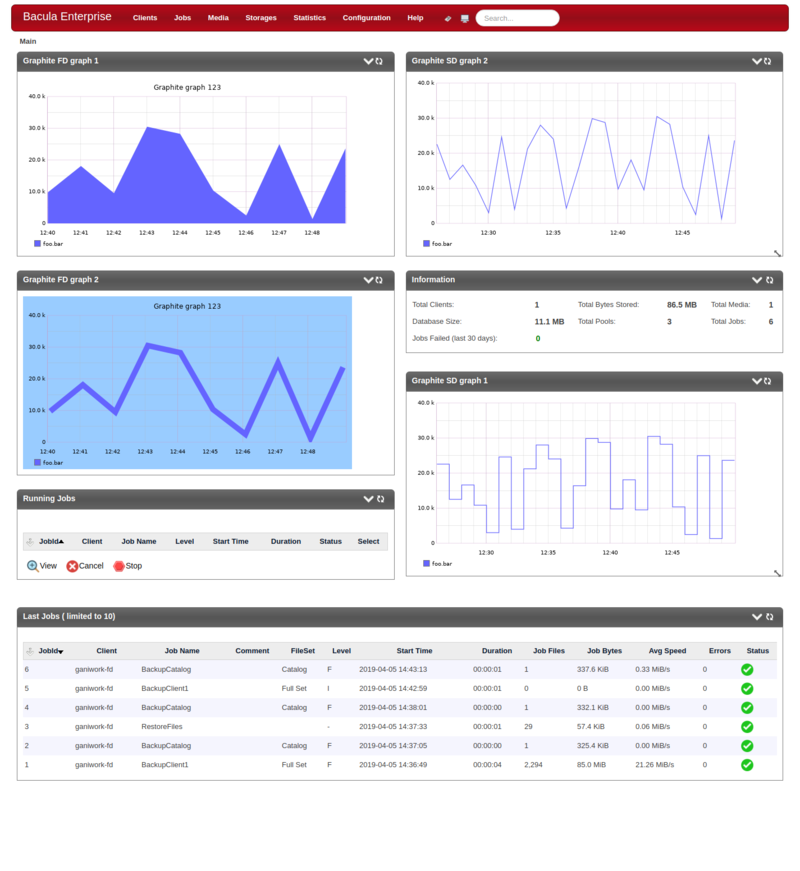
Task: Toggle sorting on the JobId column in Last Jobs
Action: point(46,650)
